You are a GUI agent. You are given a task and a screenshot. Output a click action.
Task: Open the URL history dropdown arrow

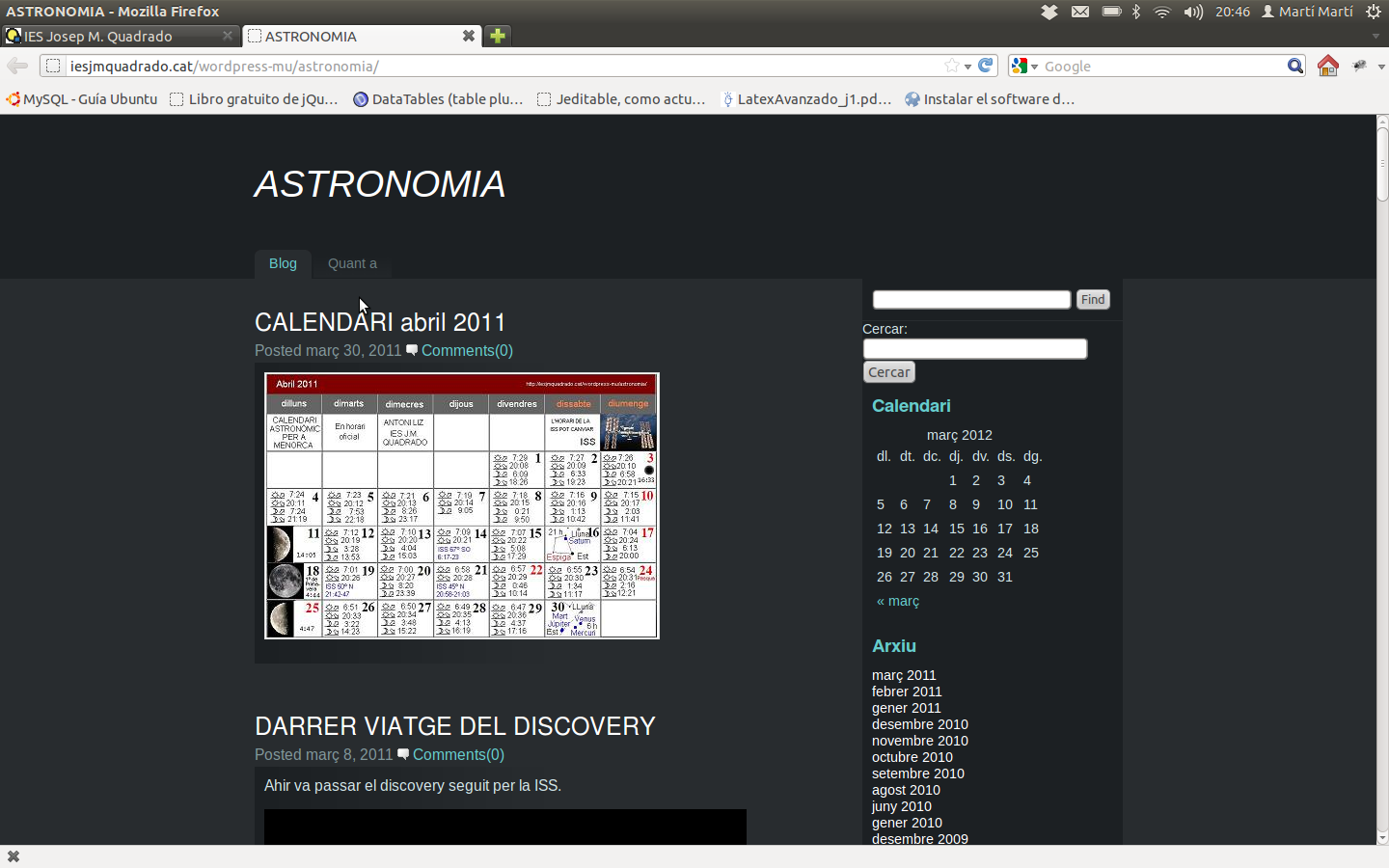pos(967,67)
